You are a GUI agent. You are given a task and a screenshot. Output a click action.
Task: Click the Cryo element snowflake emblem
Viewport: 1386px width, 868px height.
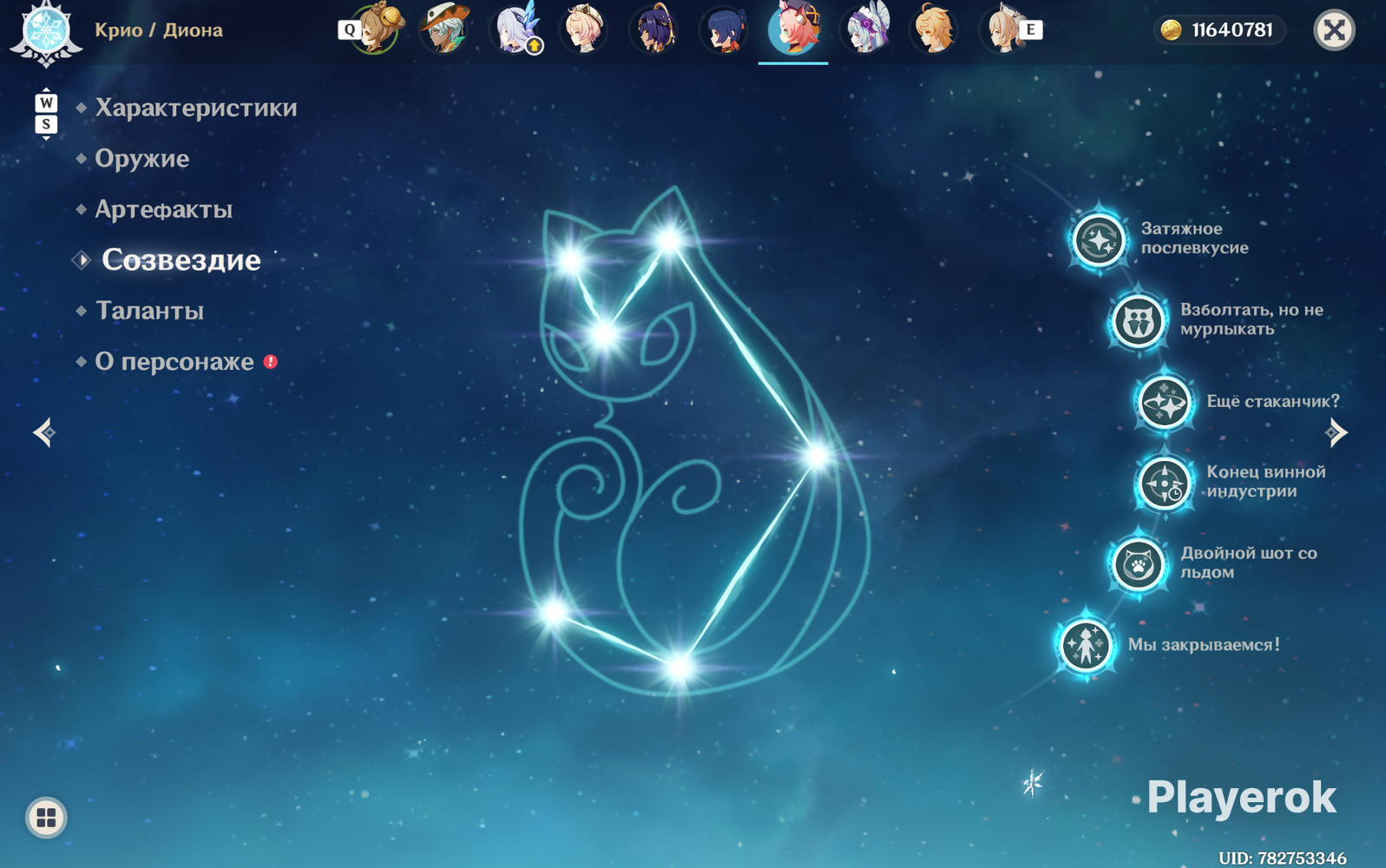tap(46, 30)
